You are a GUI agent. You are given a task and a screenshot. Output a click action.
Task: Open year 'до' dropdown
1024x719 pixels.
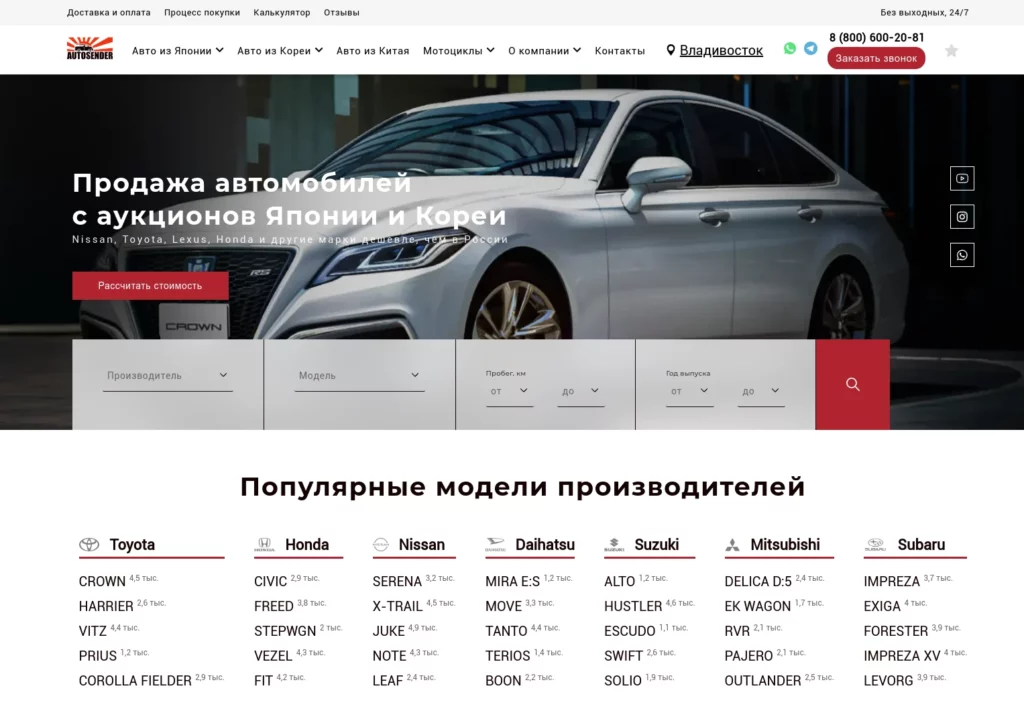click(x=761, y=391)
